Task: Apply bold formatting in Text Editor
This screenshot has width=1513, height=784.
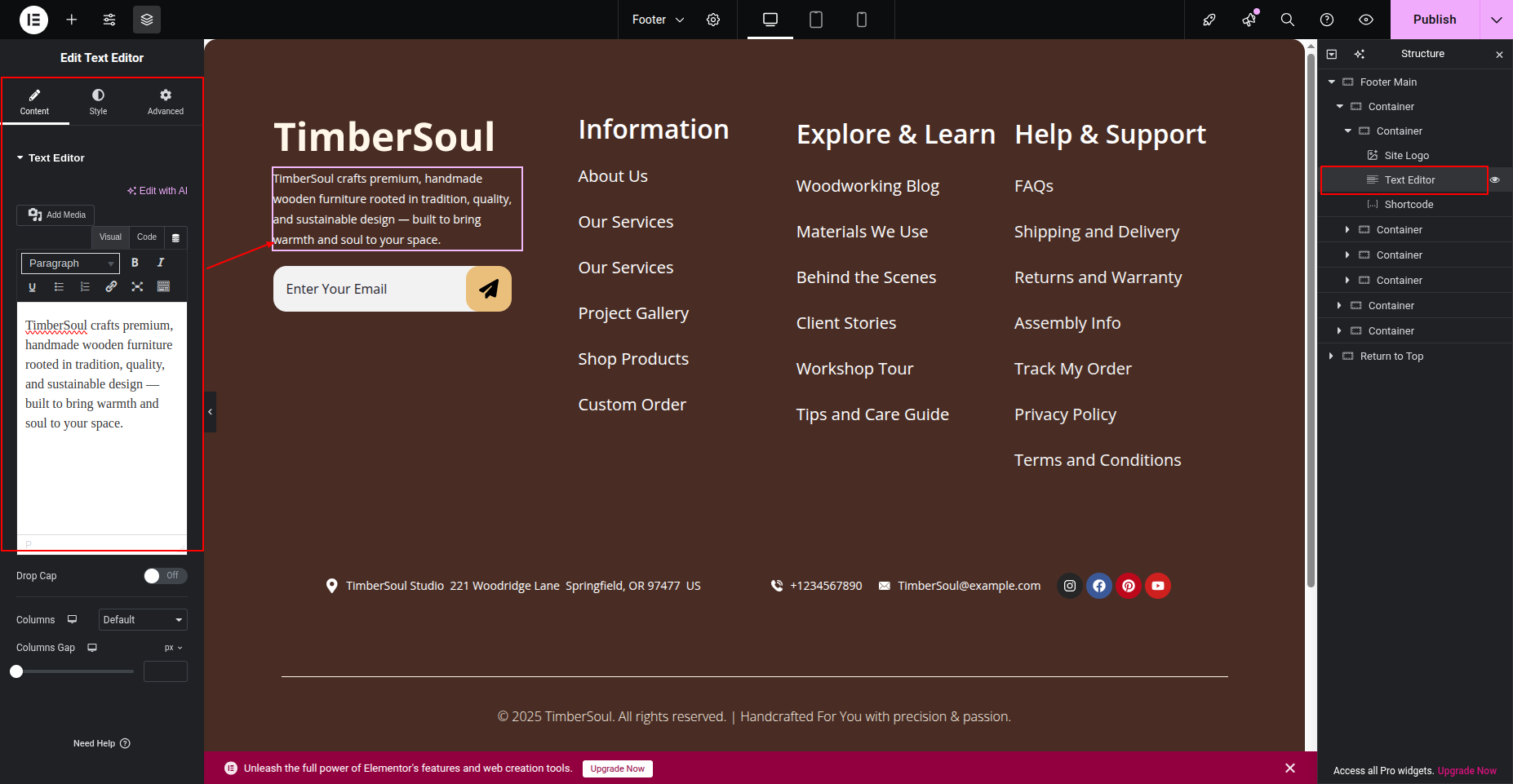Action: [x=135, y=263]
